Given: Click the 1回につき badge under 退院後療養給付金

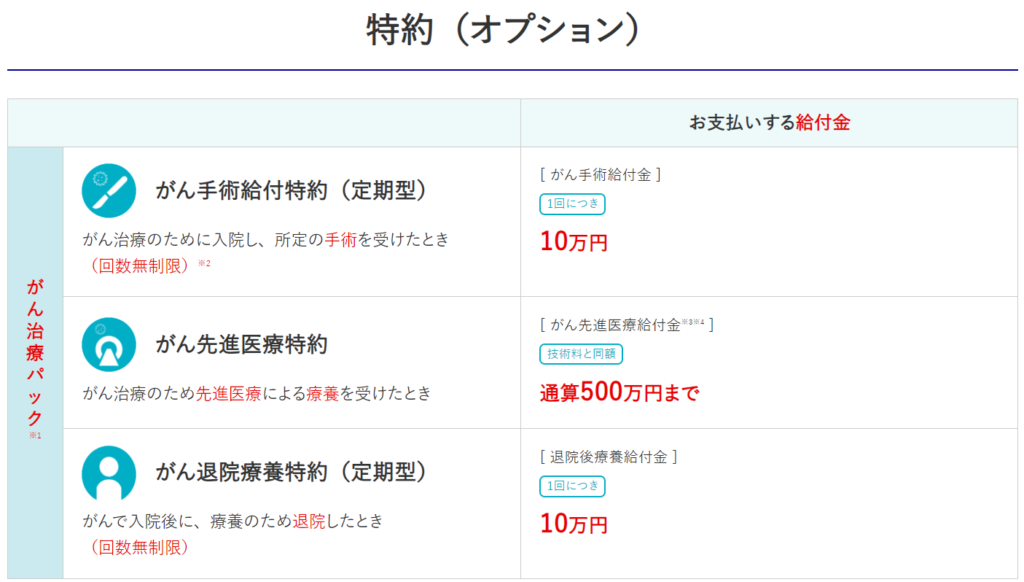Looking at the screenshot, I should (572, 486).
